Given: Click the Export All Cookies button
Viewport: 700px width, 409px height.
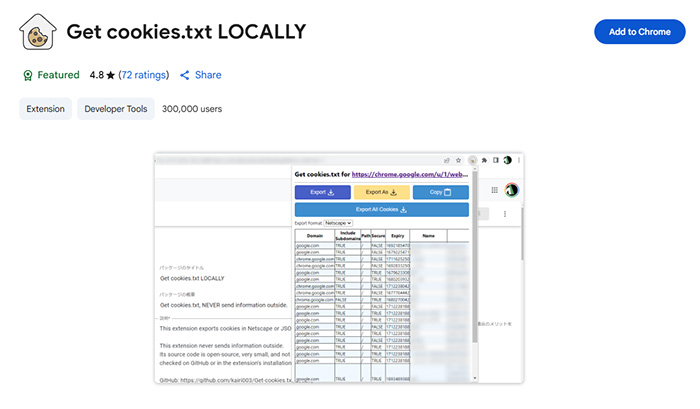Looking at the screenshot, I should (x=381, y=209).
